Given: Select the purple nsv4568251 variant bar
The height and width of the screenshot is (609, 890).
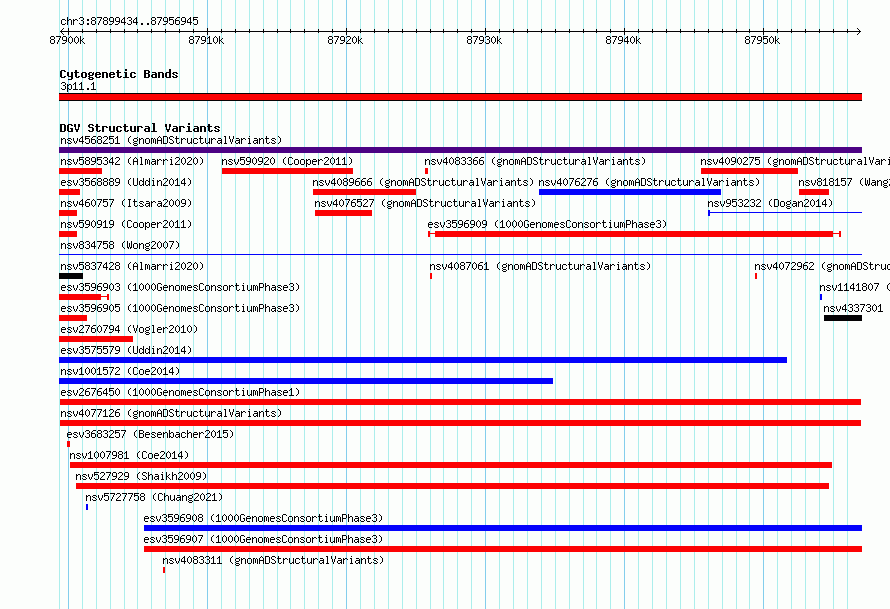Looking at the screenshot, I should tap(460, 150).
